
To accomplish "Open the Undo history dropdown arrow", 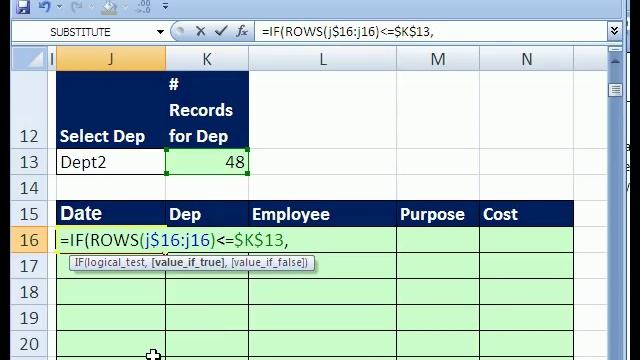I will click(60, 7).
